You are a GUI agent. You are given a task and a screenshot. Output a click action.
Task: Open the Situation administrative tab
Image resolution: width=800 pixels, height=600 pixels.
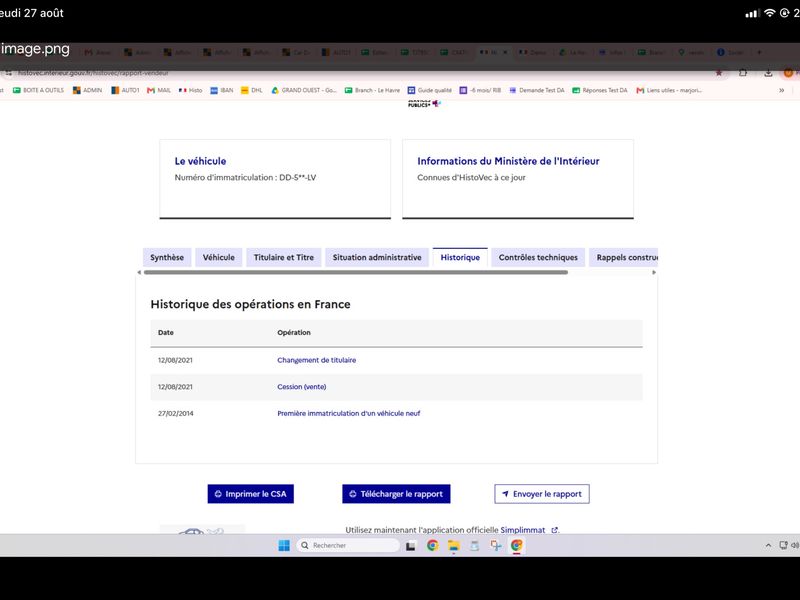pos(377,258)
